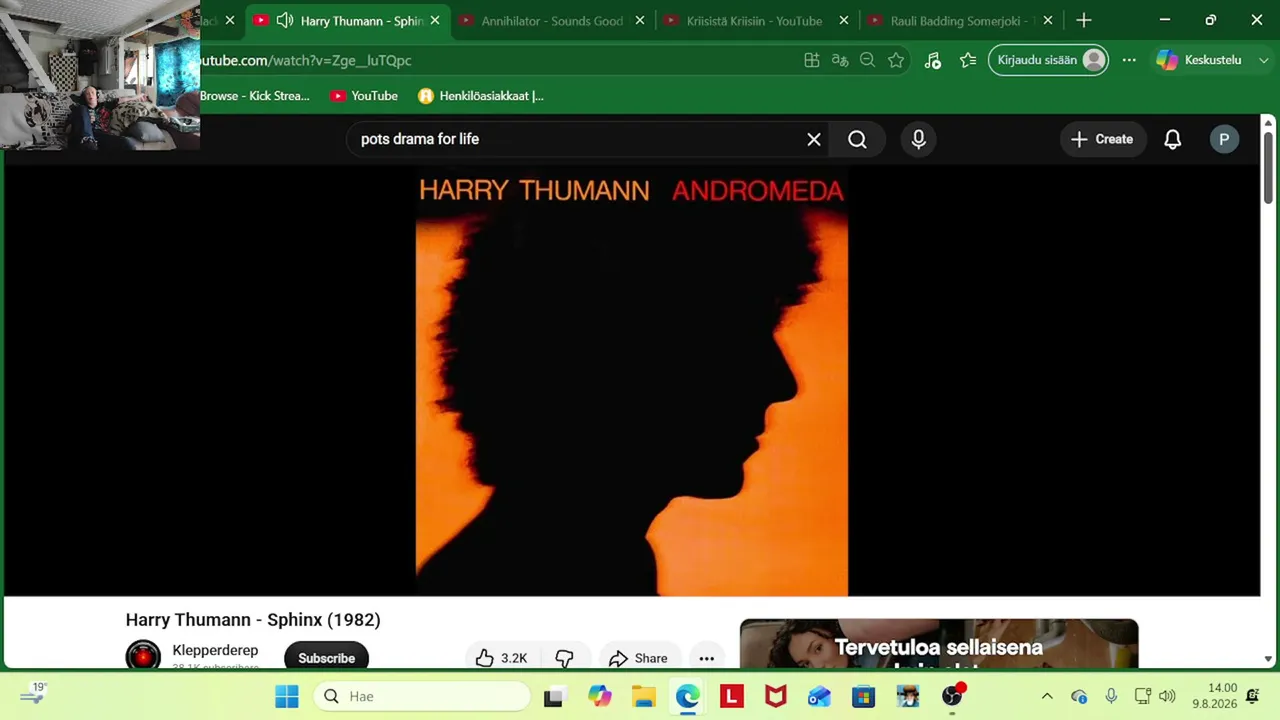Click the YouTube search magnifier button
Viewport: 1280px width, 720px height.
[x=857, y=139]
